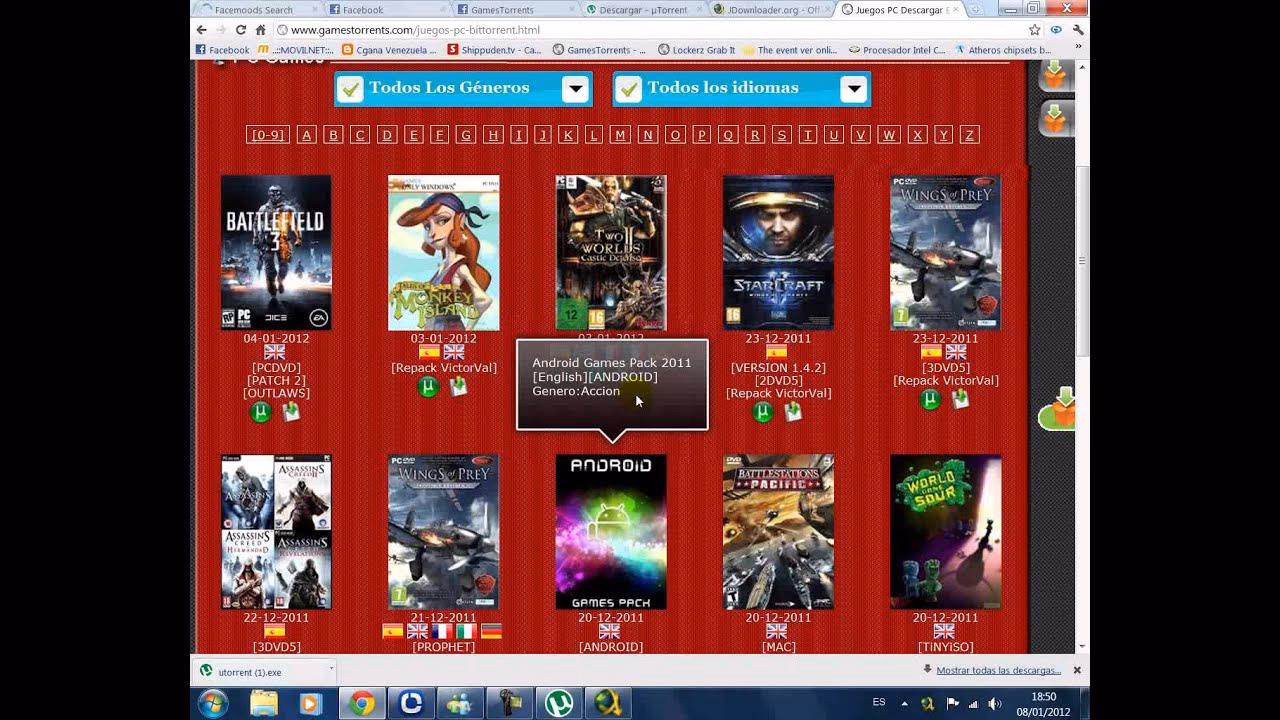1280x720 pixels.
Task: Click the orange download arrow at the top of the right sidebar
Action: tap(1054, 75)
